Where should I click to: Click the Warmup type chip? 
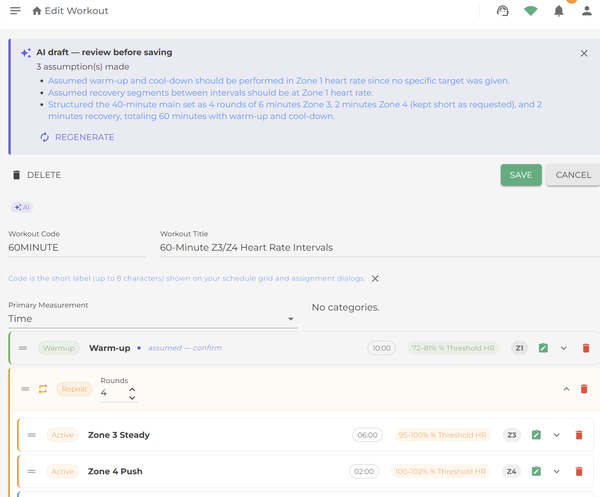click(59, 348)
